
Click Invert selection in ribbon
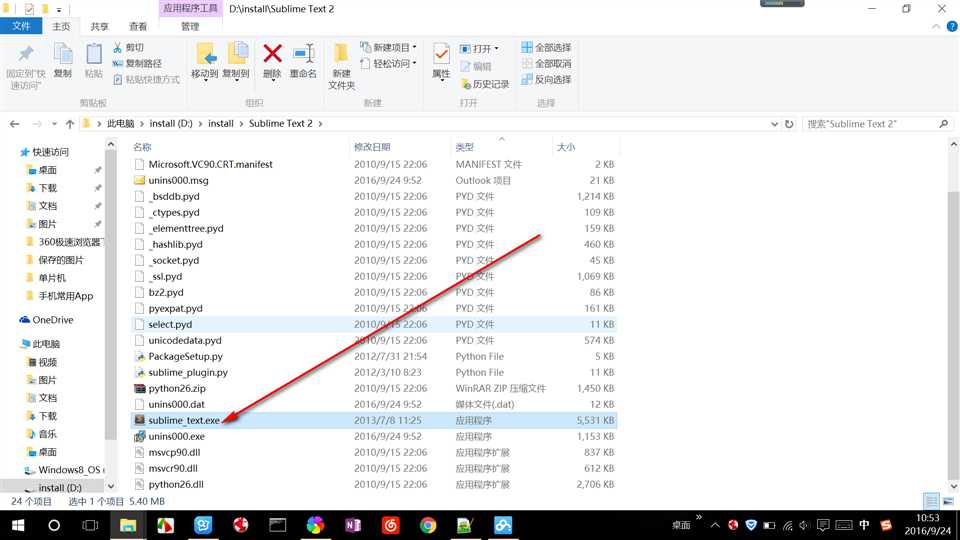(546, 80)
